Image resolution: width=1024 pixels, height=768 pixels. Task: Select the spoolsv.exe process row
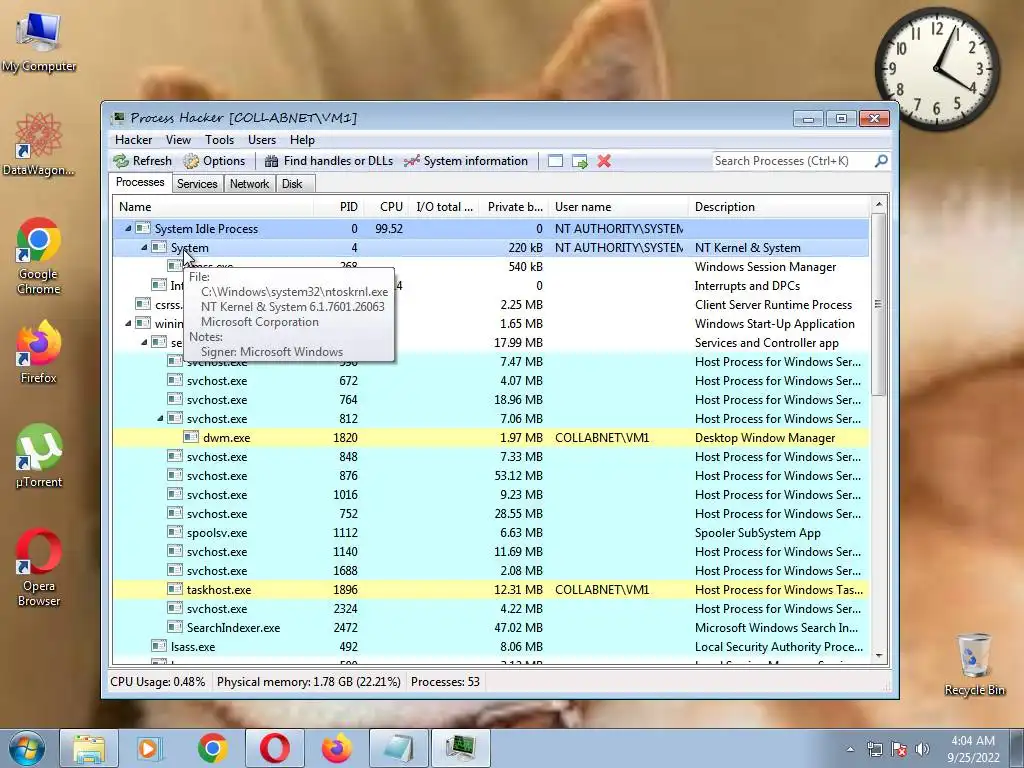coord(491,533)
